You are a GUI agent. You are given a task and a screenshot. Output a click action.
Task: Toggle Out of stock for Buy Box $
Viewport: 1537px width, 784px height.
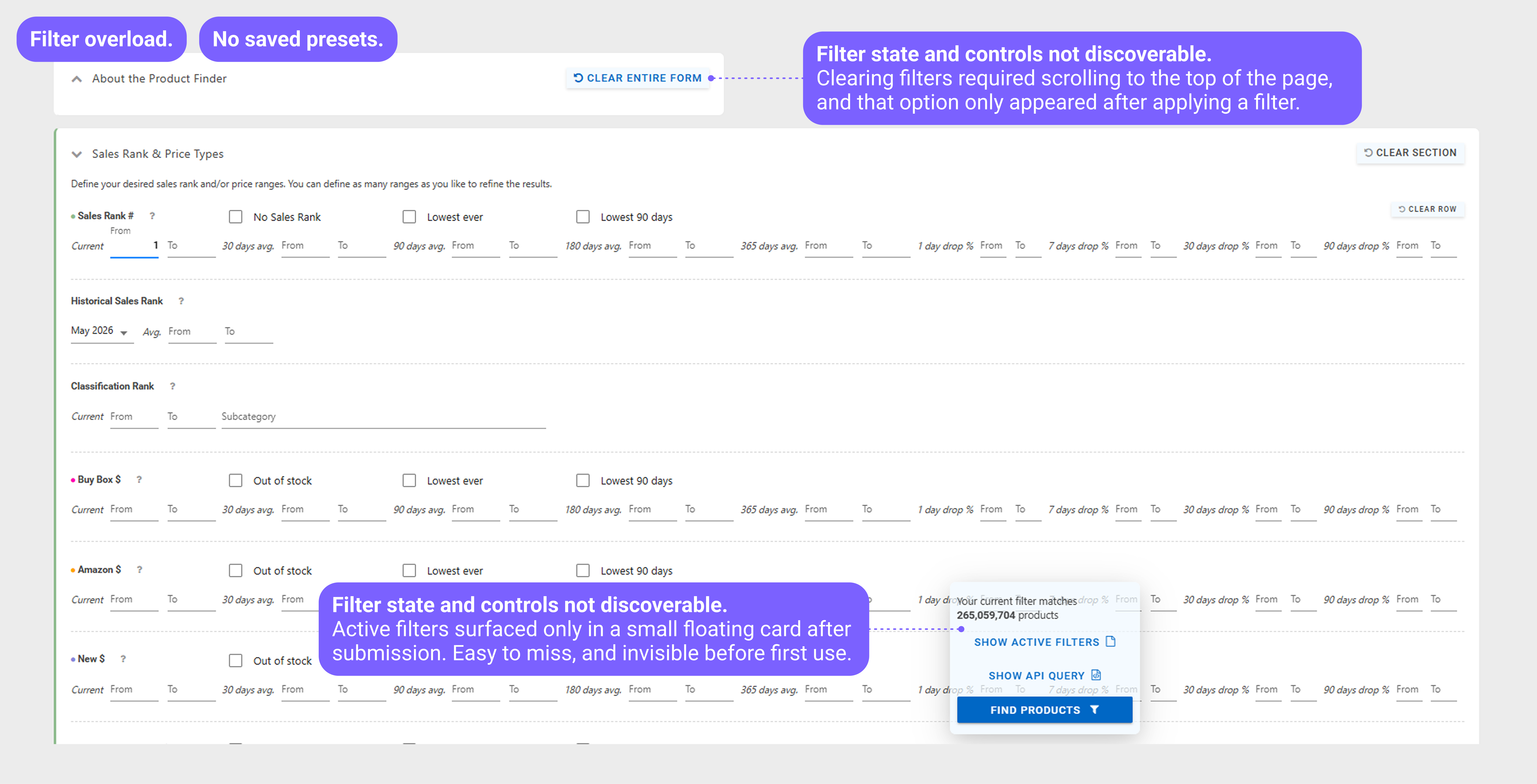point(236,480)
